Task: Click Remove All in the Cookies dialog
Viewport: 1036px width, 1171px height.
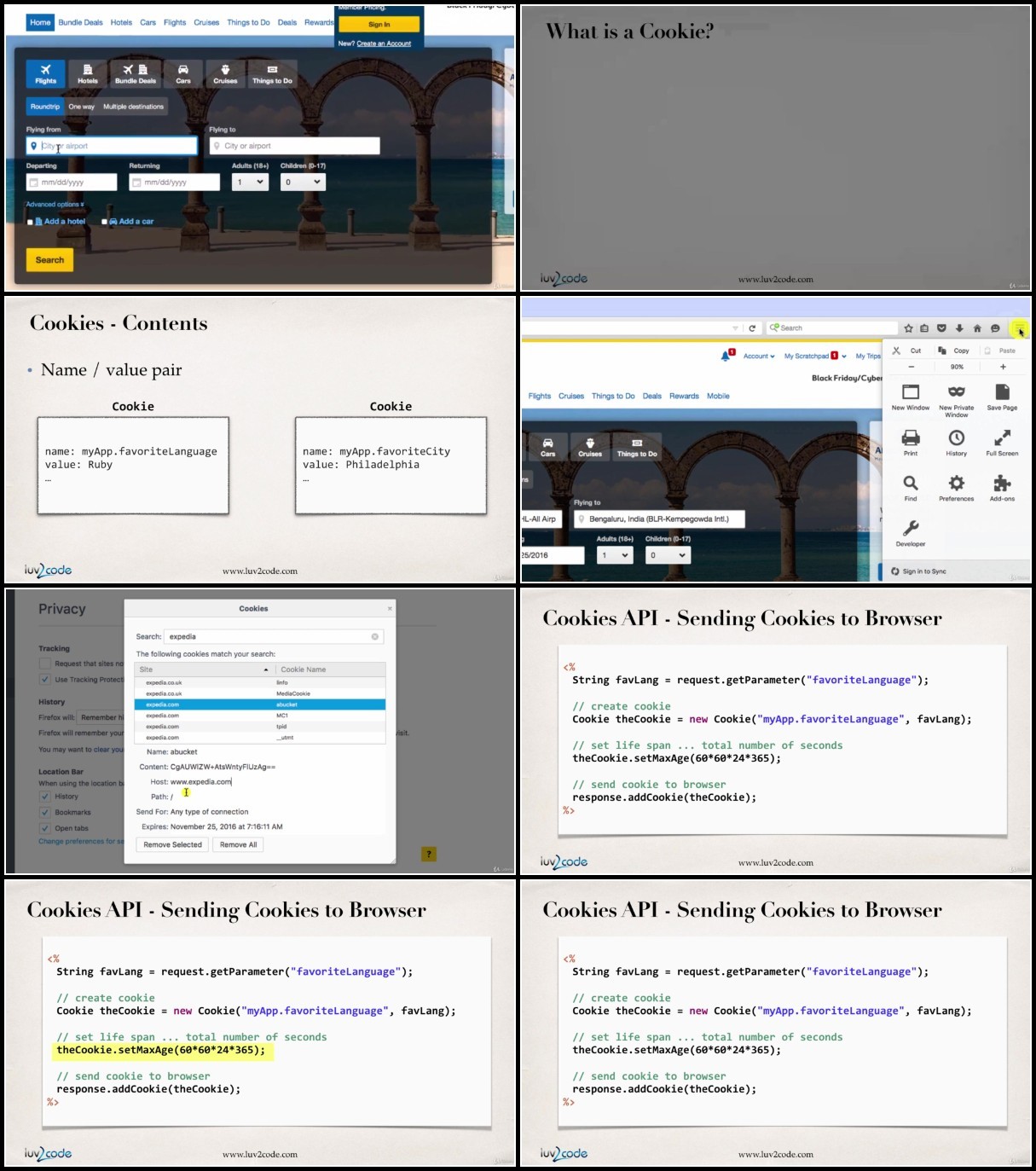Action: point(239,845)
